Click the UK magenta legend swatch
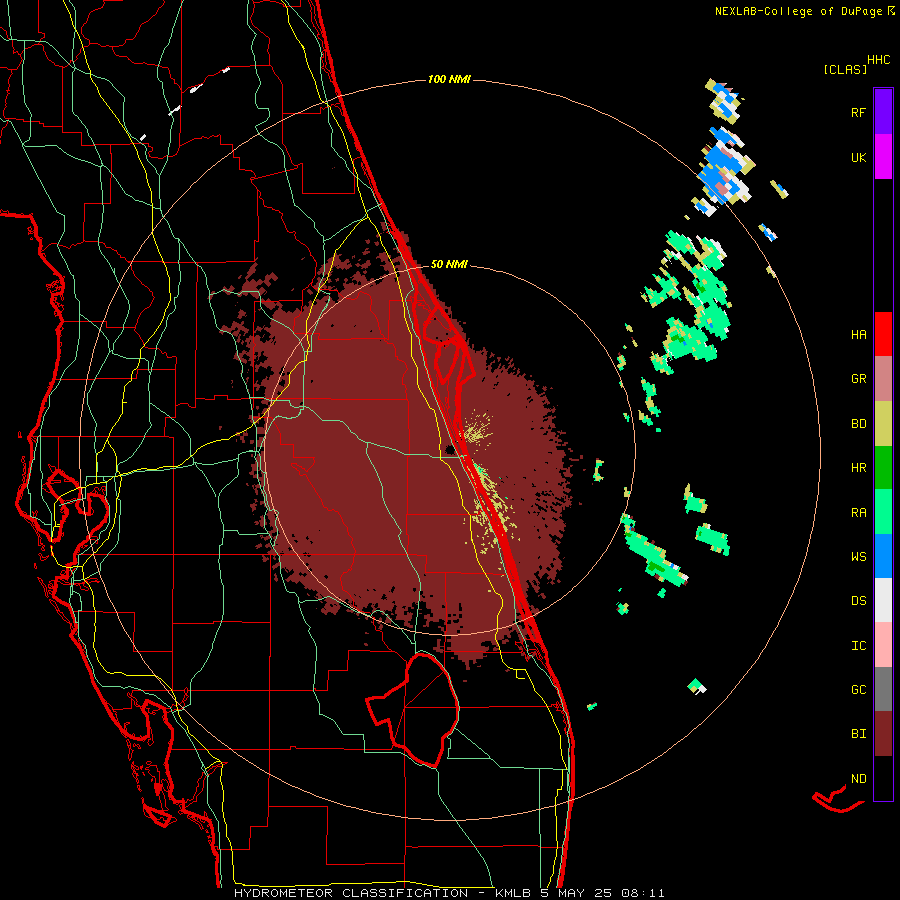Viewport: 900px width, 900px height. 883,157
